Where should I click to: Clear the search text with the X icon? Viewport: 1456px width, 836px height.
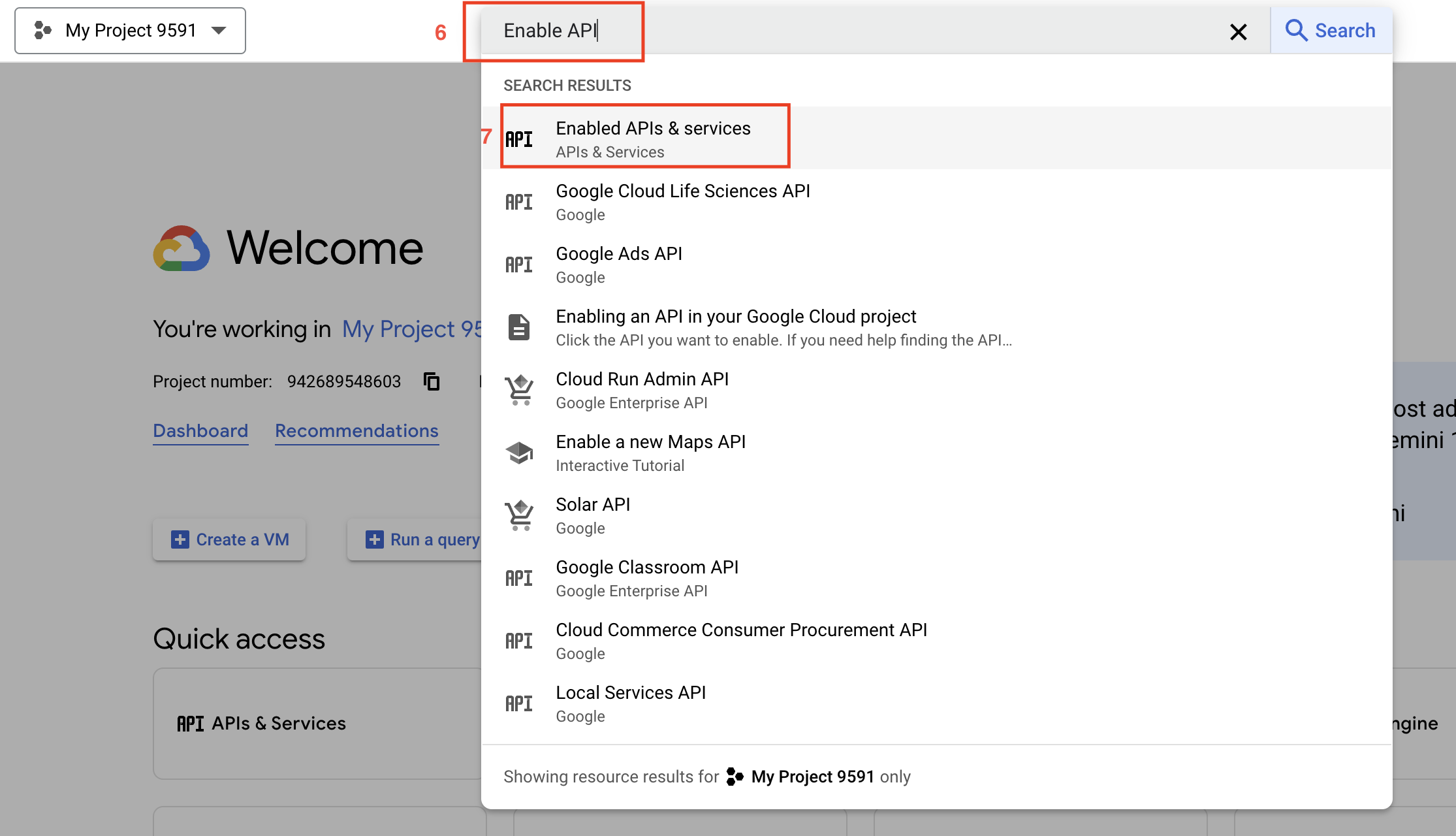pyautogui.click(x=1238, y=31)
